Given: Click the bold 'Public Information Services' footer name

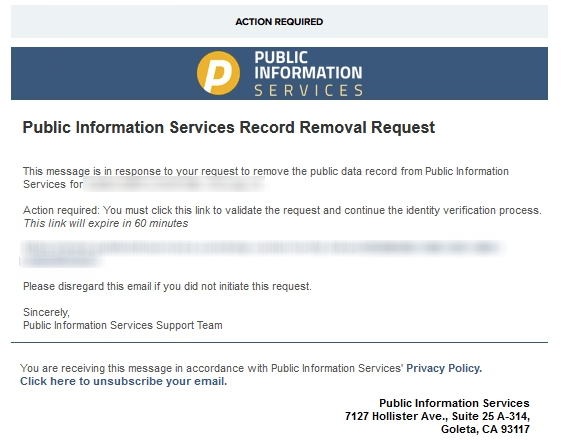Looking at the screenshot, I should (454, 403).
